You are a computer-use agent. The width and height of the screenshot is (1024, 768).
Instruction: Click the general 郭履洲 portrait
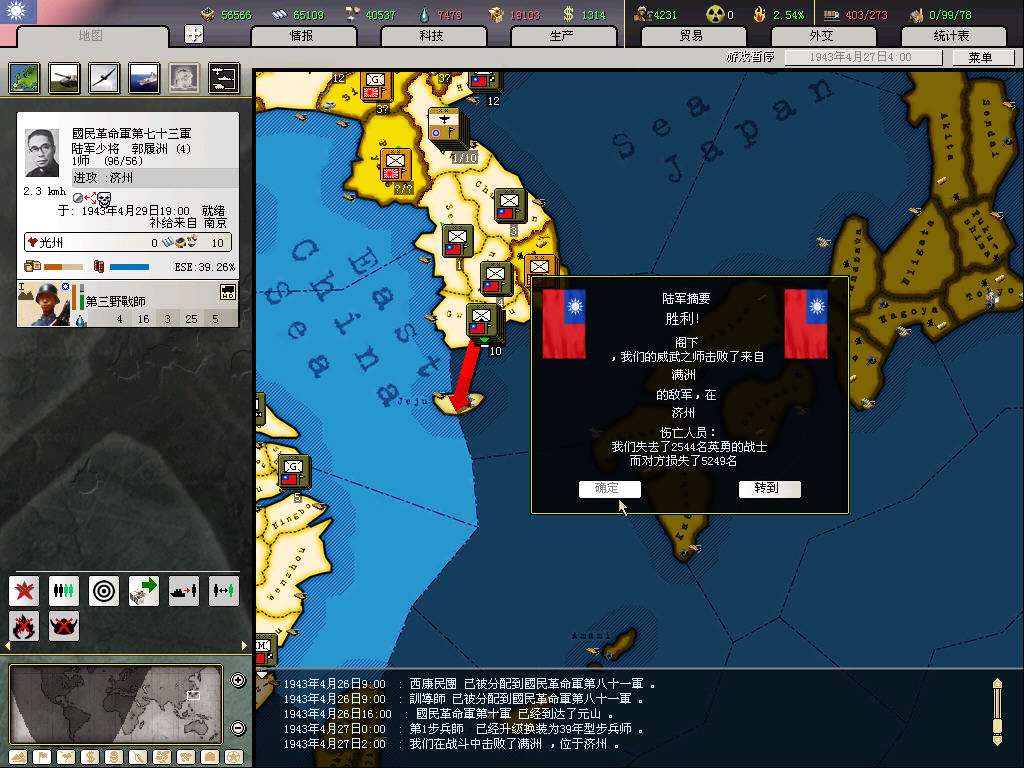pos(42,153)
